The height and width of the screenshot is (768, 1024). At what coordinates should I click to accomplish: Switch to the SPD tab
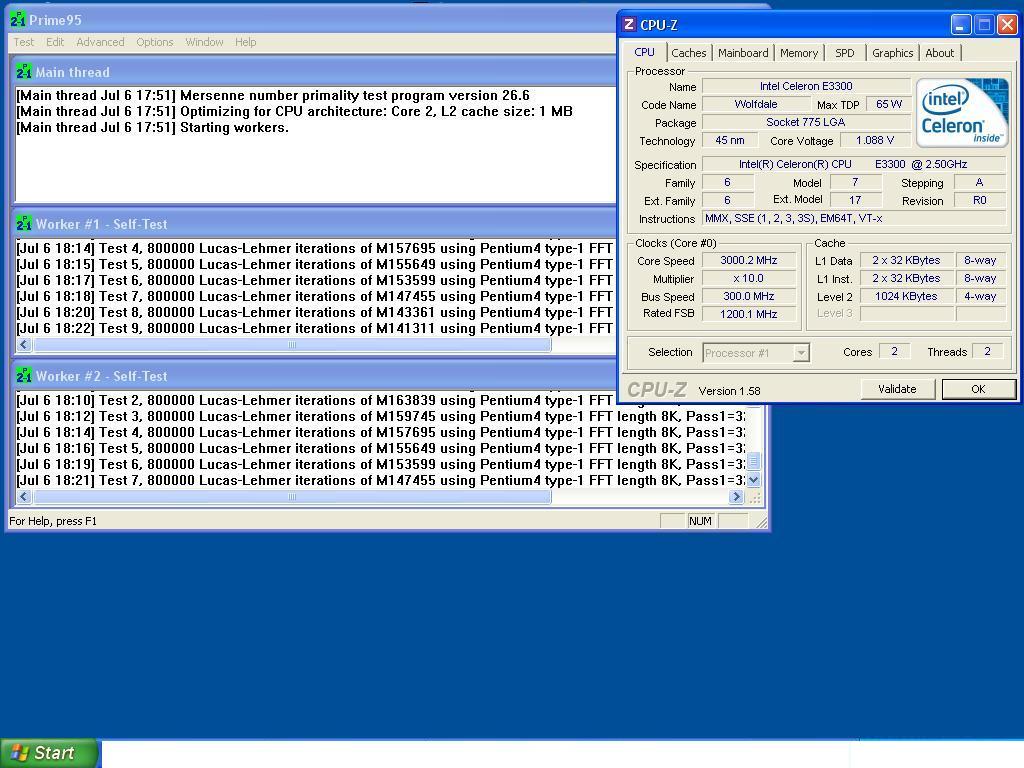point(844,53)
